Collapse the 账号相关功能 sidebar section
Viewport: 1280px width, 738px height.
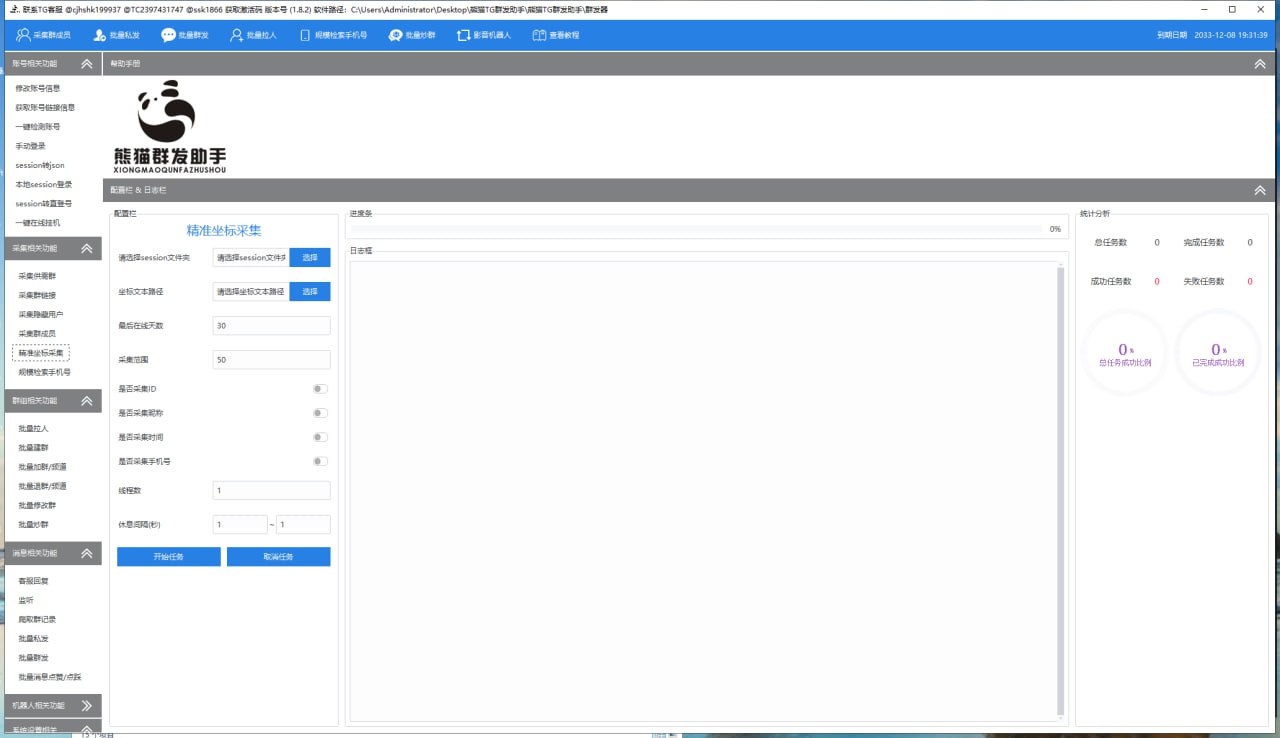tap(87, 63)
